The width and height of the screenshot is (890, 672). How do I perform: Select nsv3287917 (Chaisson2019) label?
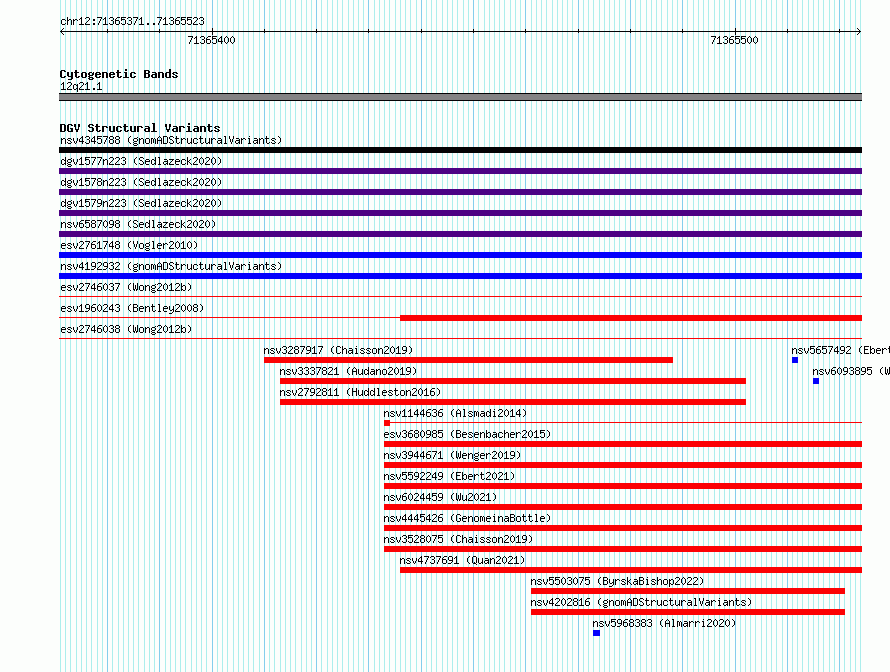[338, 350]
